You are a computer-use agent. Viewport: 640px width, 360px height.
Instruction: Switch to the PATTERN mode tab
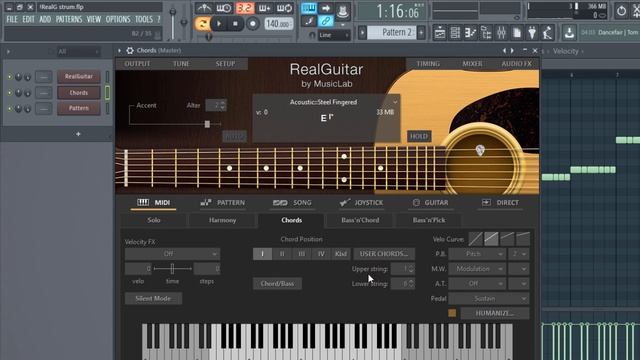pos(222,202)
